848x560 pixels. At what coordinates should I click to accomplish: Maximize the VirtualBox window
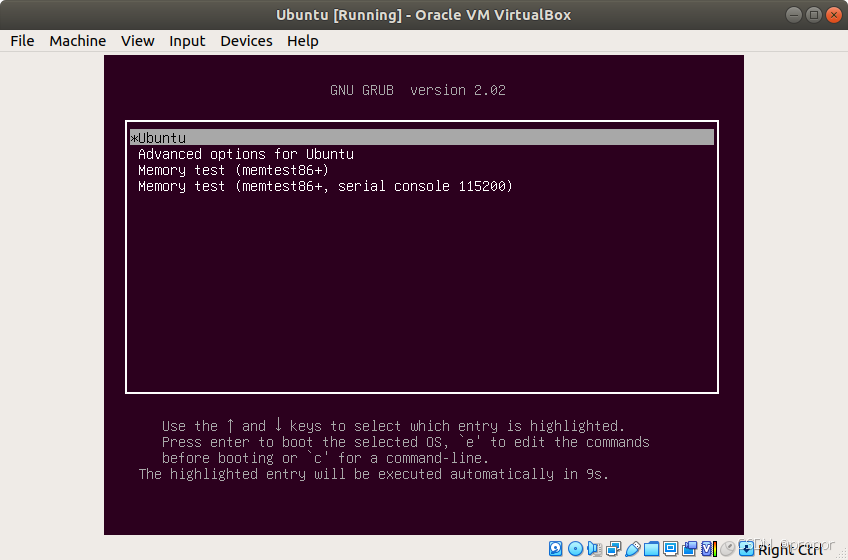pyautogui.click(x=813, y=15)
